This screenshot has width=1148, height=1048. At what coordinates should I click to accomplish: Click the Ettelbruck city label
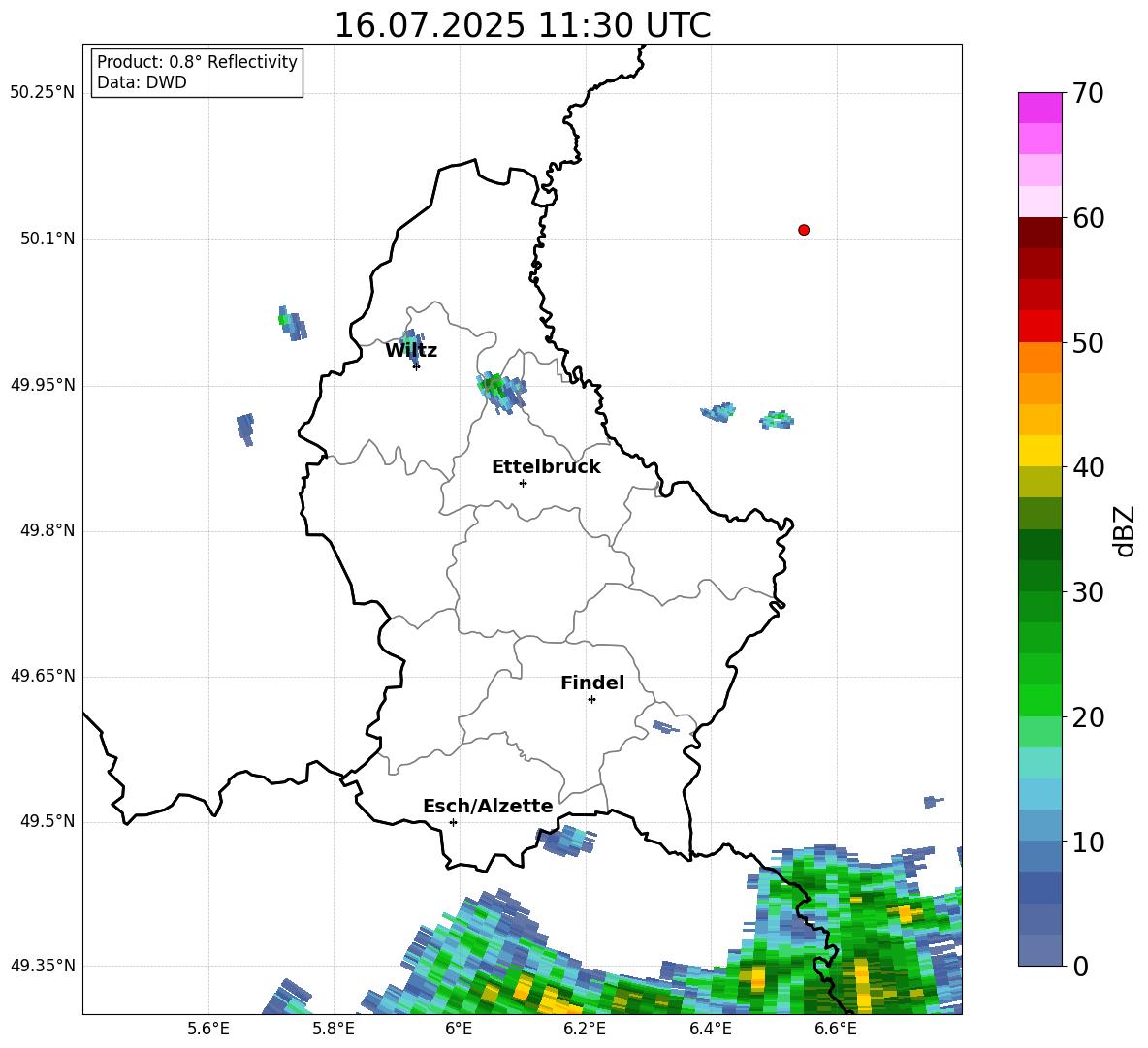tap(546, 467)
